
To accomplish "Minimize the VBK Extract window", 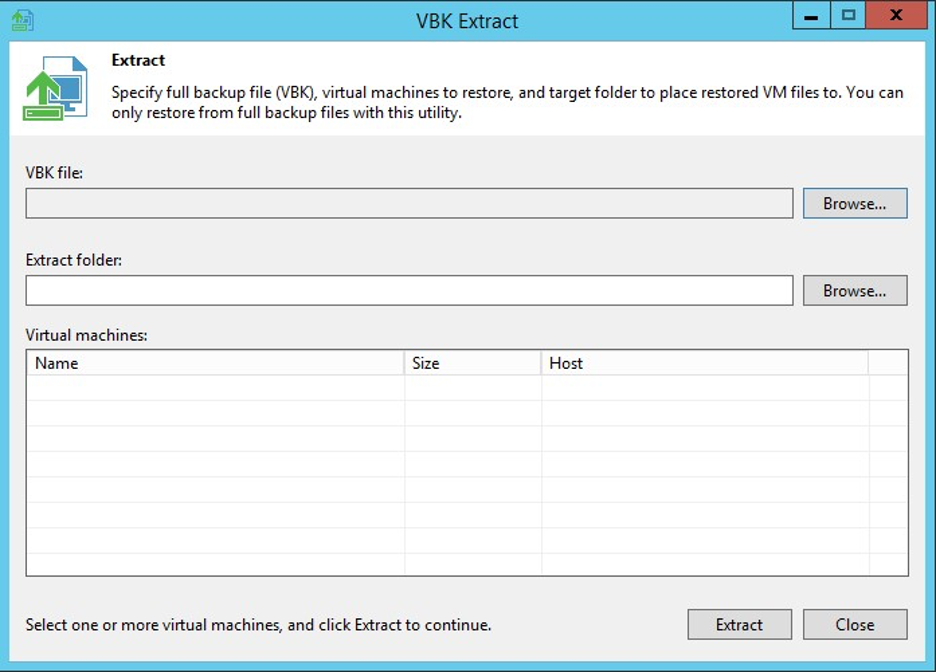I will [811, 16].
